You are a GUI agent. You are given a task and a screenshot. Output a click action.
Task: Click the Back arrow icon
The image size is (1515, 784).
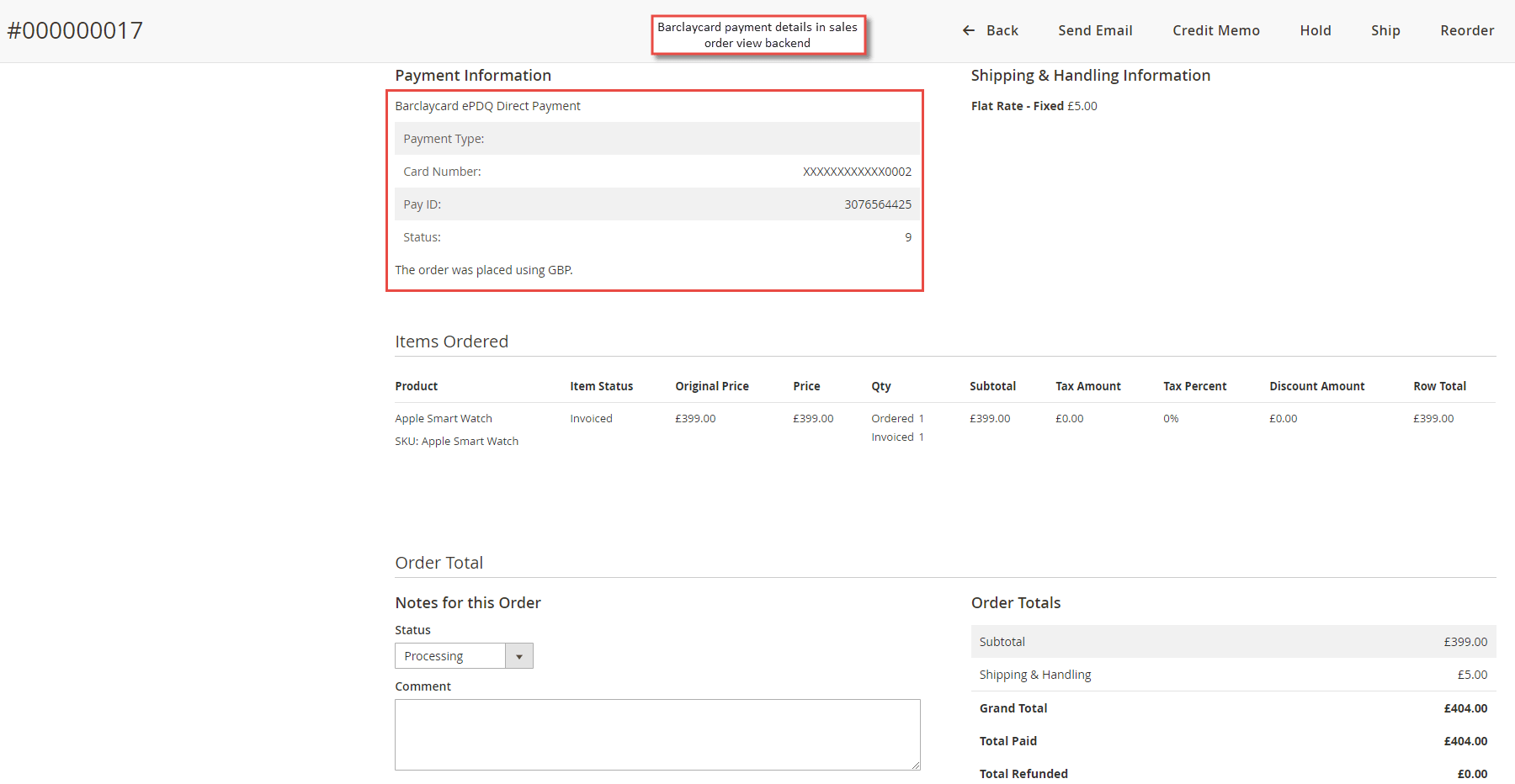point(968,30)
